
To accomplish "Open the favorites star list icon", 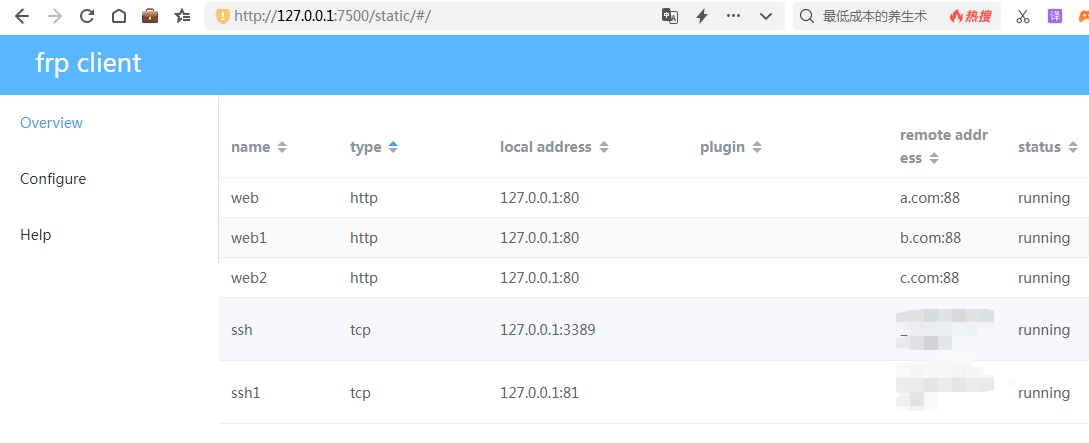I will (x=182, y=16).
